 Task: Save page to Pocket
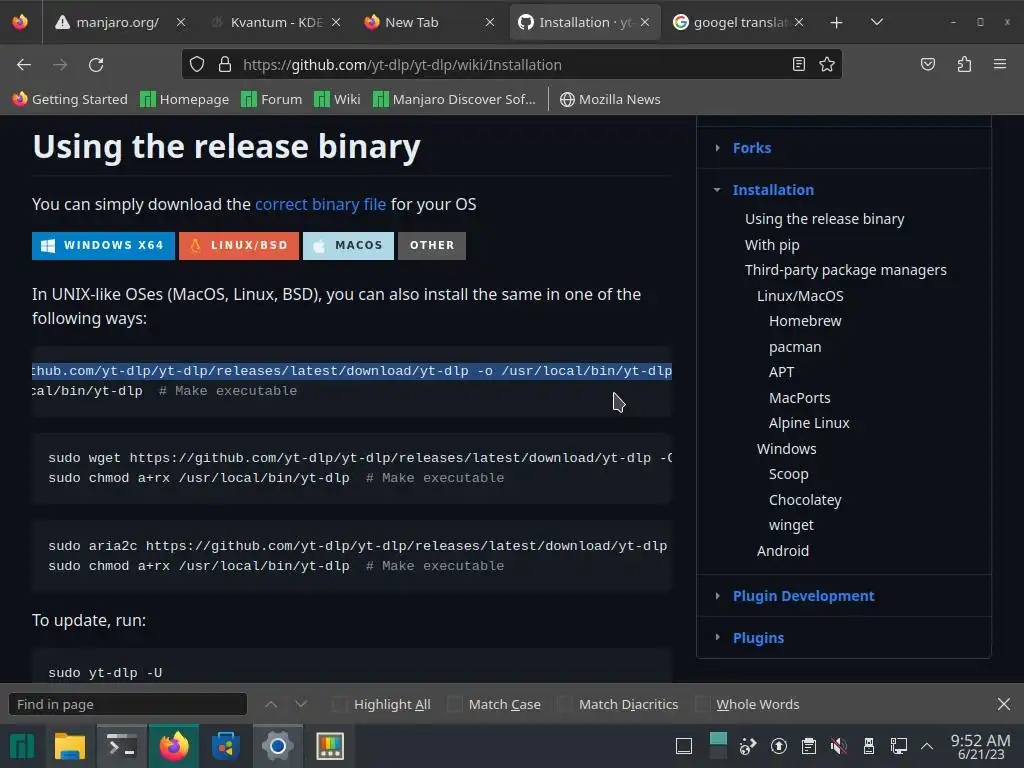tap(928, 64)
